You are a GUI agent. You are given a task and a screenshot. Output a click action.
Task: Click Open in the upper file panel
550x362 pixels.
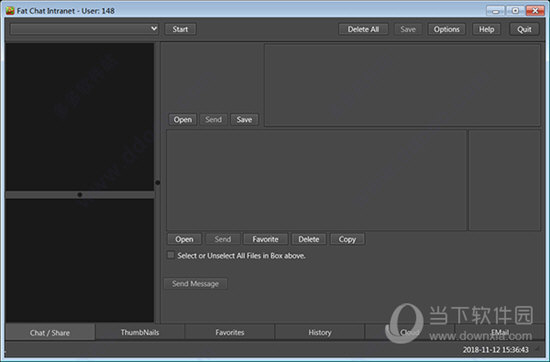pos(183,120)
